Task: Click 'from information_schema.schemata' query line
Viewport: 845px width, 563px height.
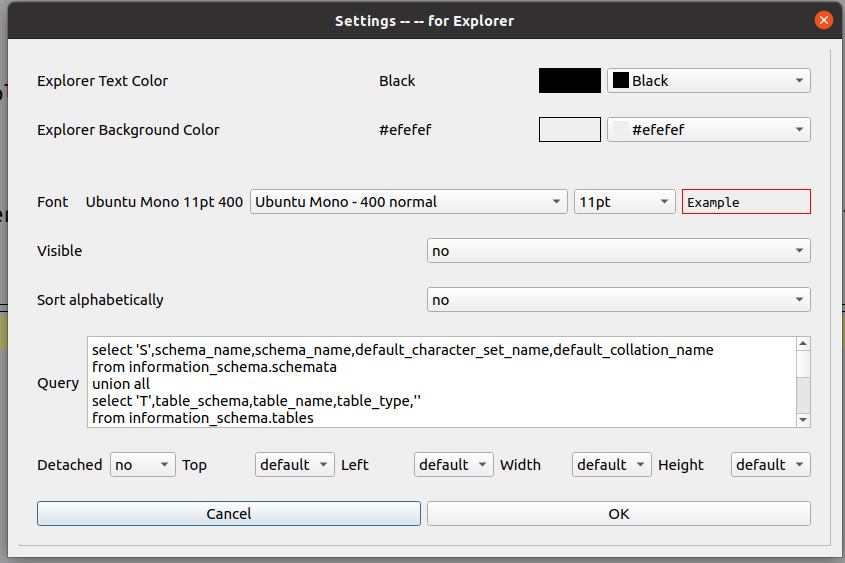Action: (214, 367)
